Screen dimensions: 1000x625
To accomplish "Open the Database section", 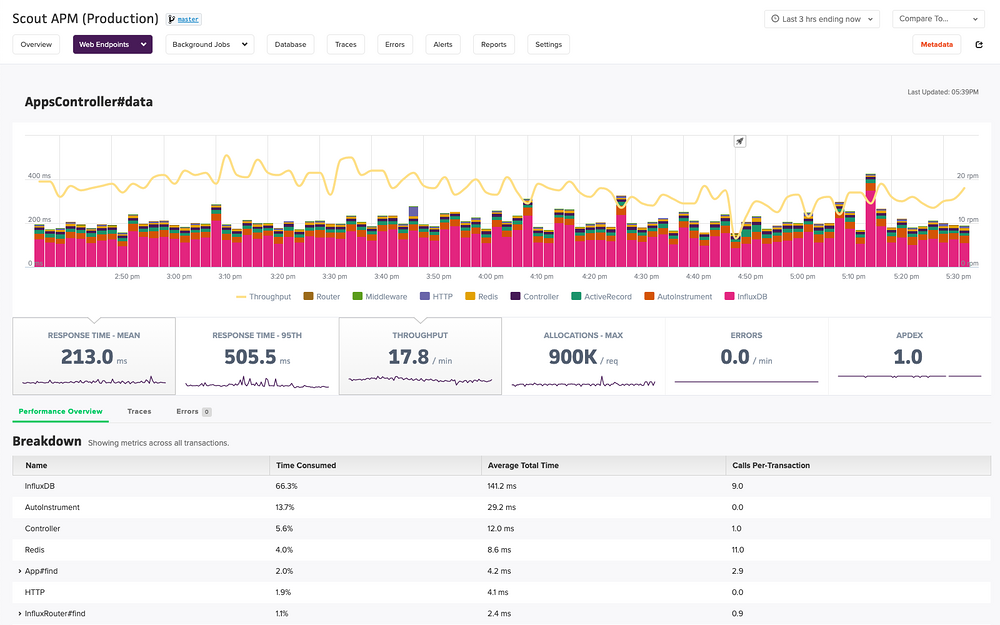I will pyautogui.click(x=290, y=45).
